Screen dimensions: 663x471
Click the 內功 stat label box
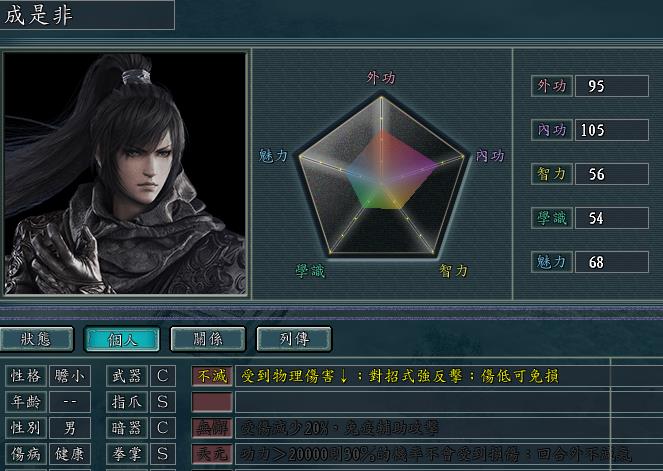click(x=552, y=130)
